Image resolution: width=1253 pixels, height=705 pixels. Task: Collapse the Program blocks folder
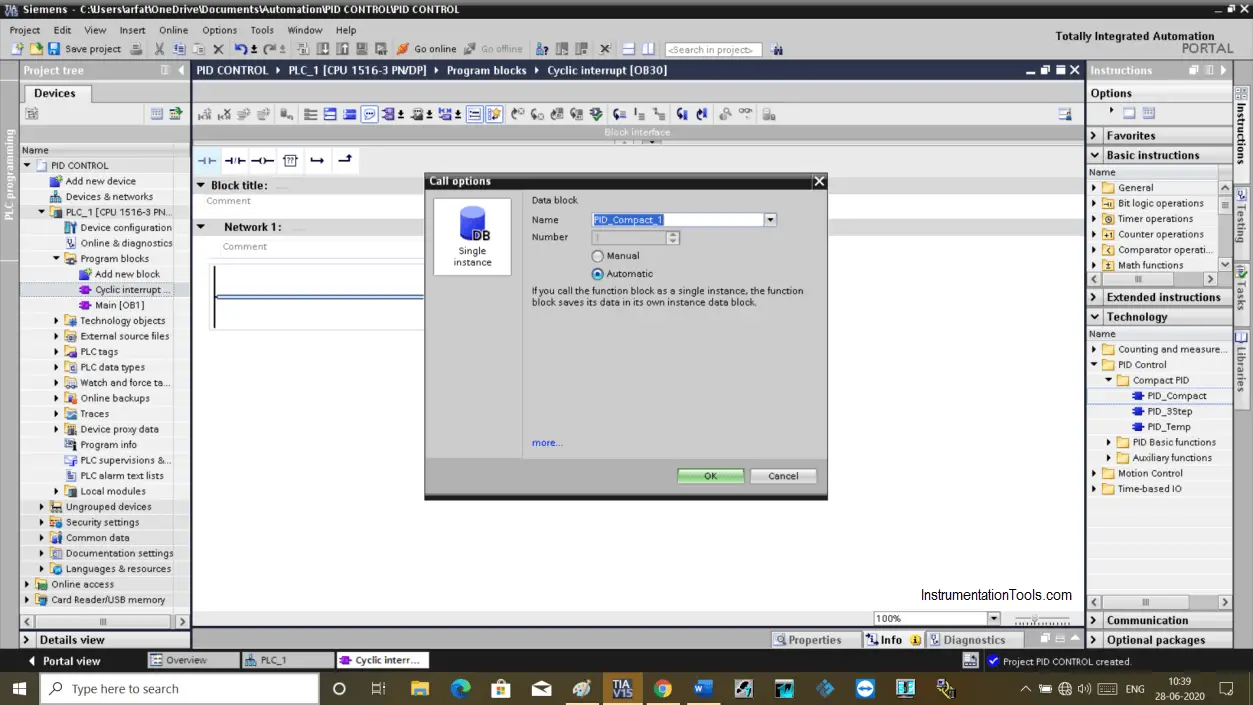point(57,258)
